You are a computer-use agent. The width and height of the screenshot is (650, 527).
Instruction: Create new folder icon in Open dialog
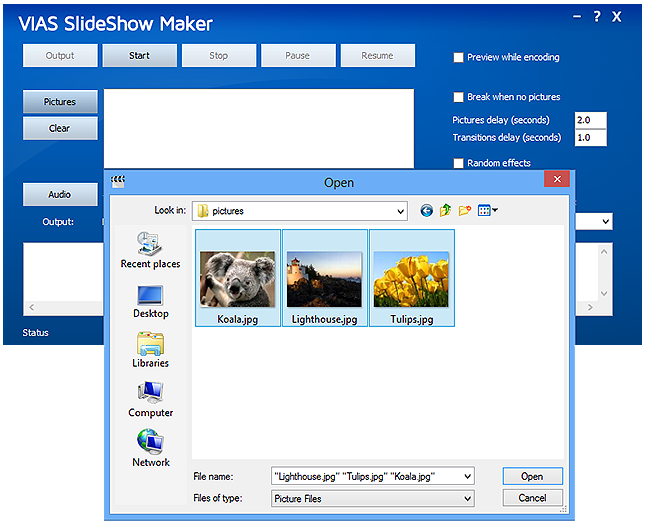click(465, 211)
